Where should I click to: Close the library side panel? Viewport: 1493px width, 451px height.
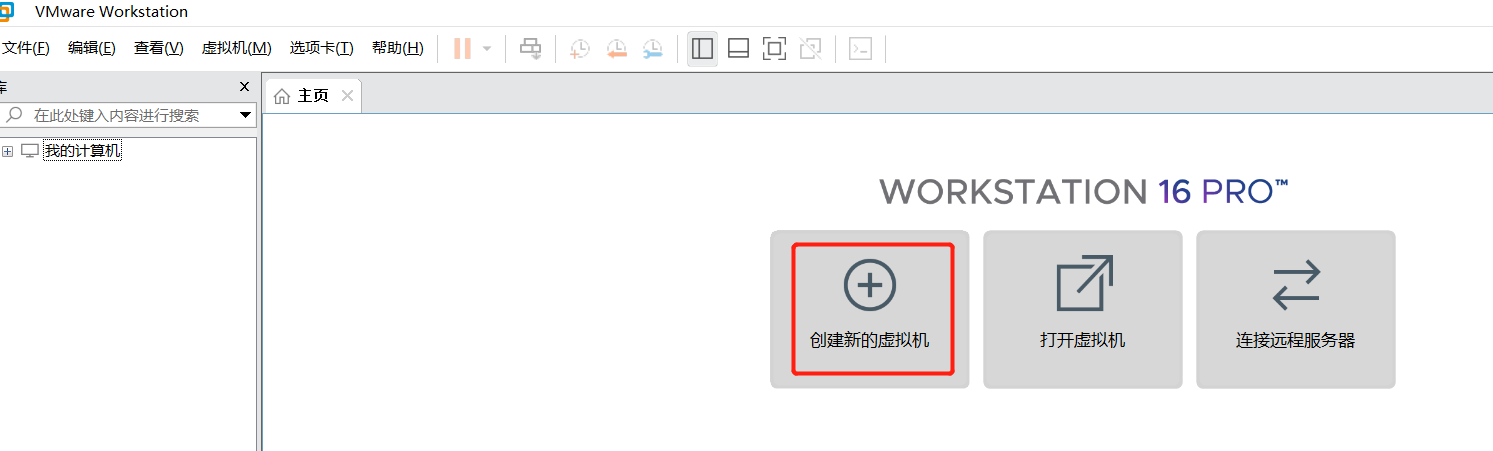[244, 87]
